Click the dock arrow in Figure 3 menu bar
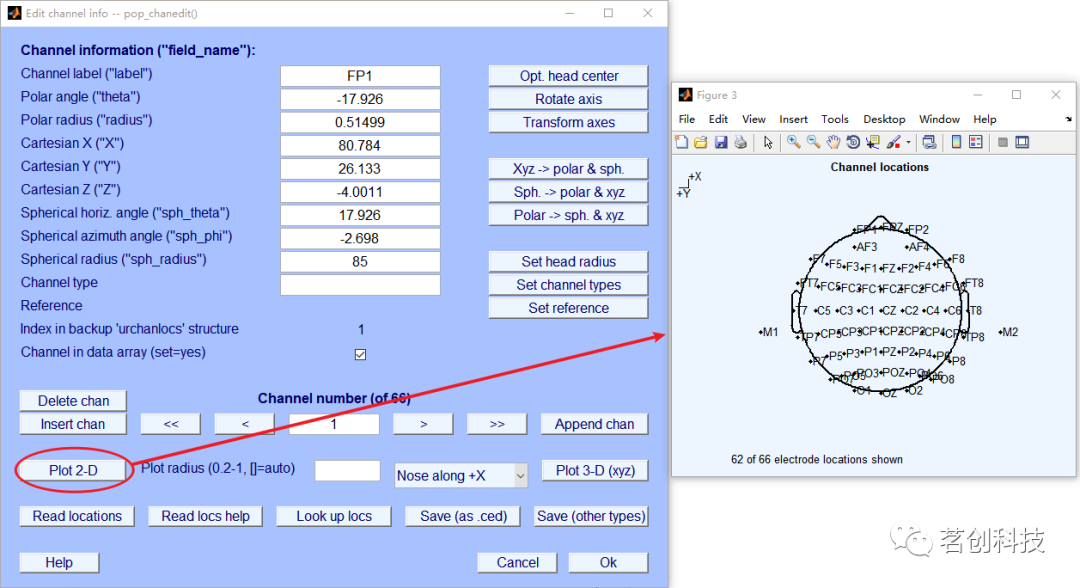 click(x=1068, y=119)
